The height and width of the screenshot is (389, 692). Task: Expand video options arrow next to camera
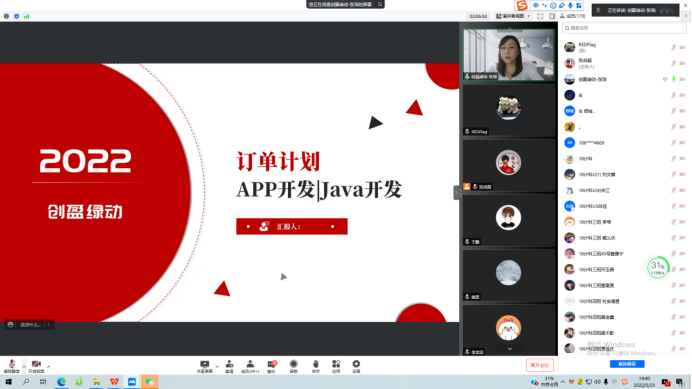(49, 366)
